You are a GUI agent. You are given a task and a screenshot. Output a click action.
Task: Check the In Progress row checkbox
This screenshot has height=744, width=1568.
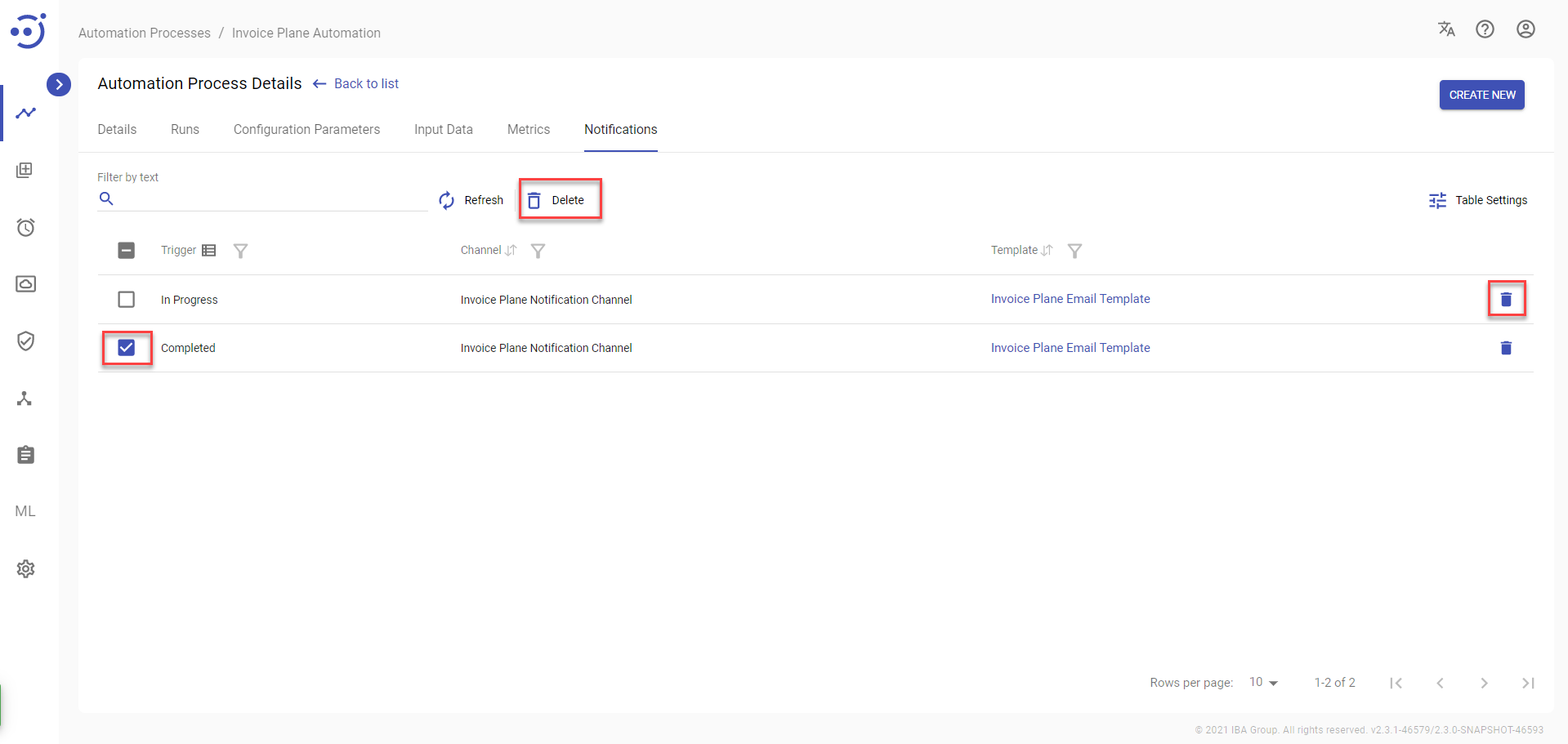point(126,300)
